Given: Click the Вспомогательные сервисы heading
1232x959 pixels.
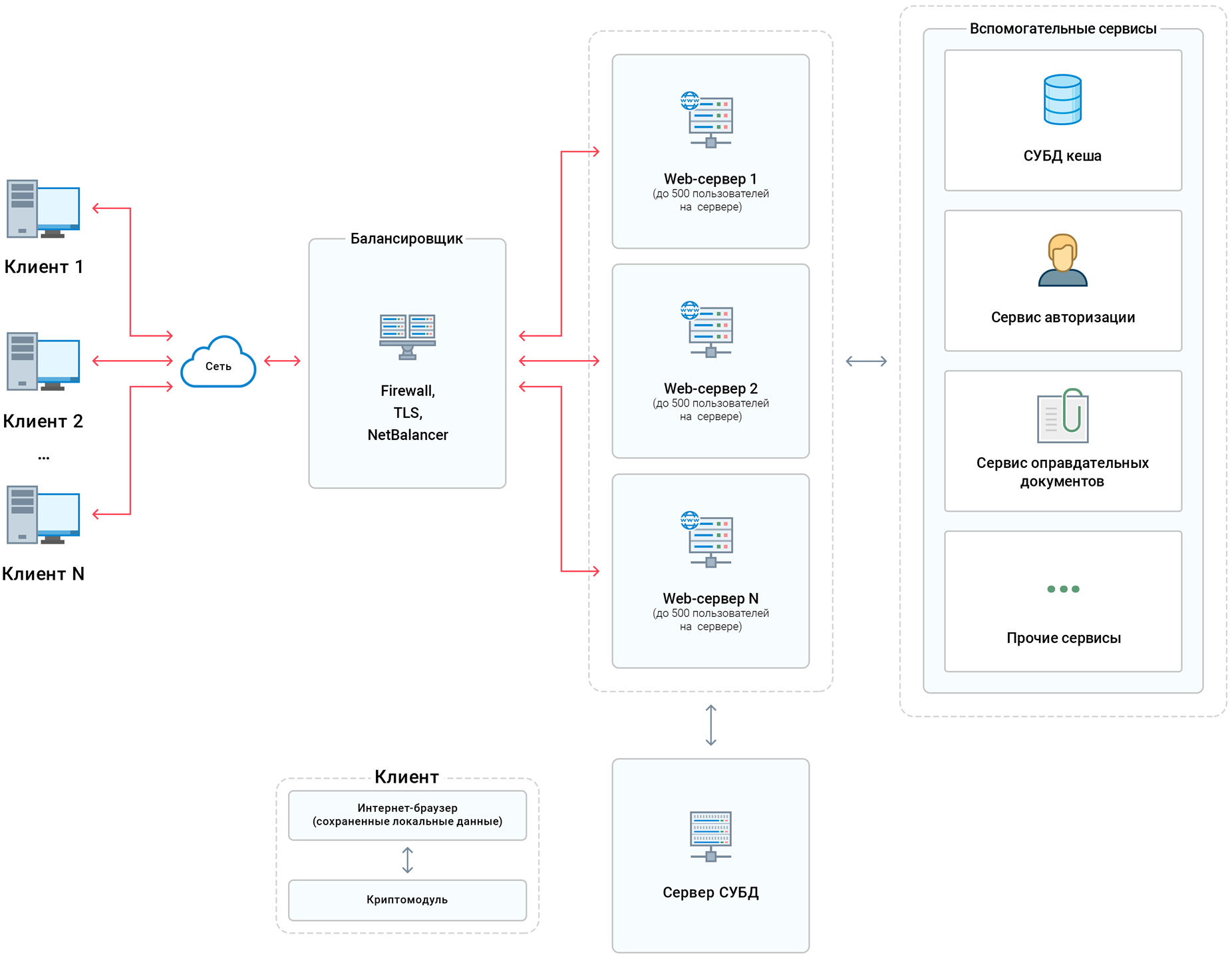Looking at the screenshot, I should point(1063,29).
